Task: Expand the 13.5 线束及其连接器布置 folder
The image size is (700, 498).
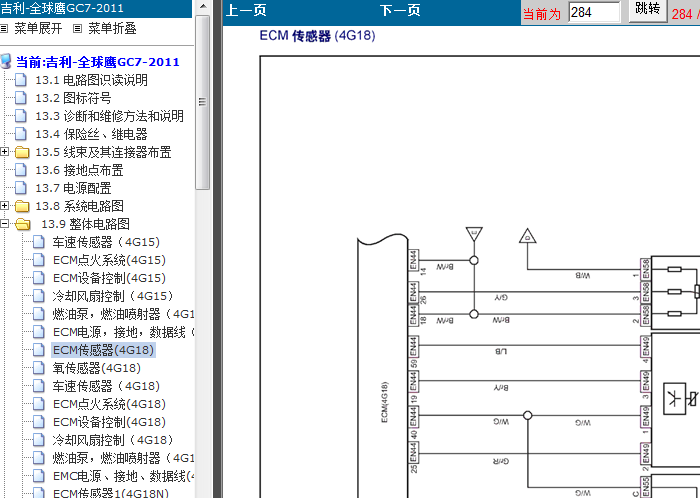Action: click(x=4, y=152)
